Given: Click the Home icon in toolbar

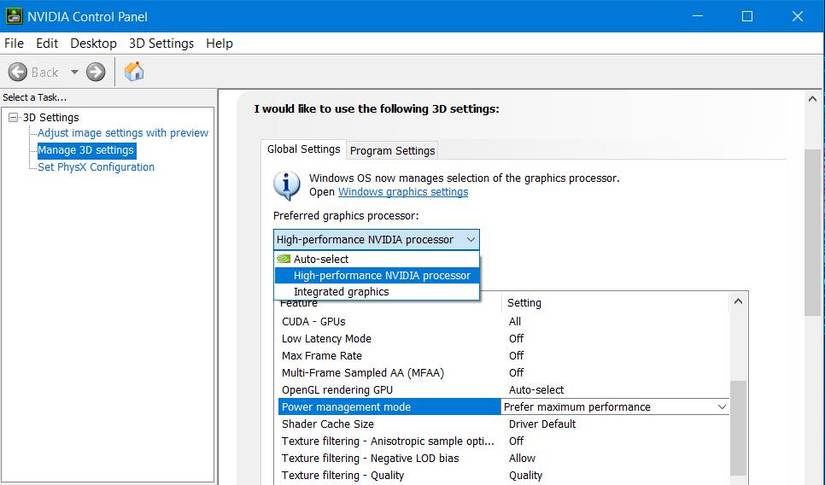Looking at the screenshot, I should coord(134,71).
